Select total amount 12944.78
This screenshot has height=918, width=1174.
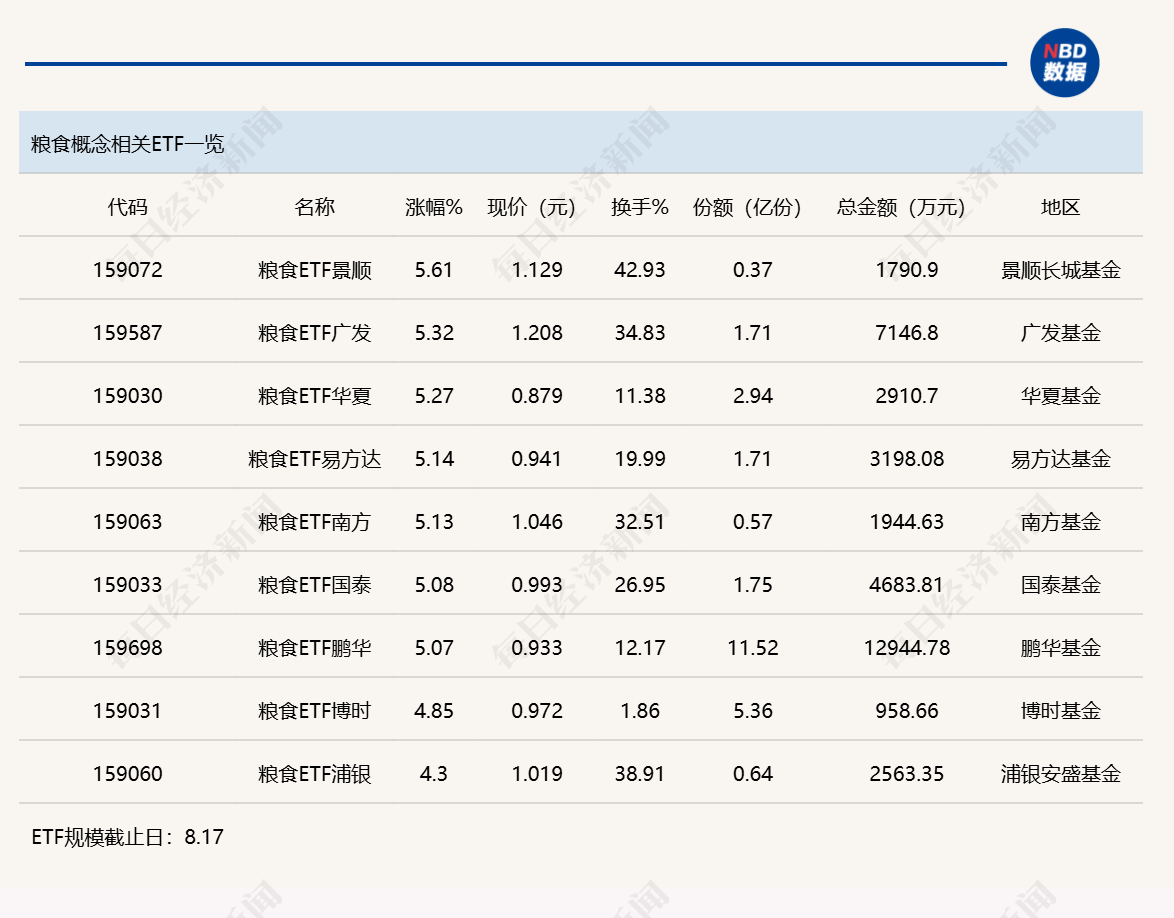pyautogui.click(x=907, y=647)
